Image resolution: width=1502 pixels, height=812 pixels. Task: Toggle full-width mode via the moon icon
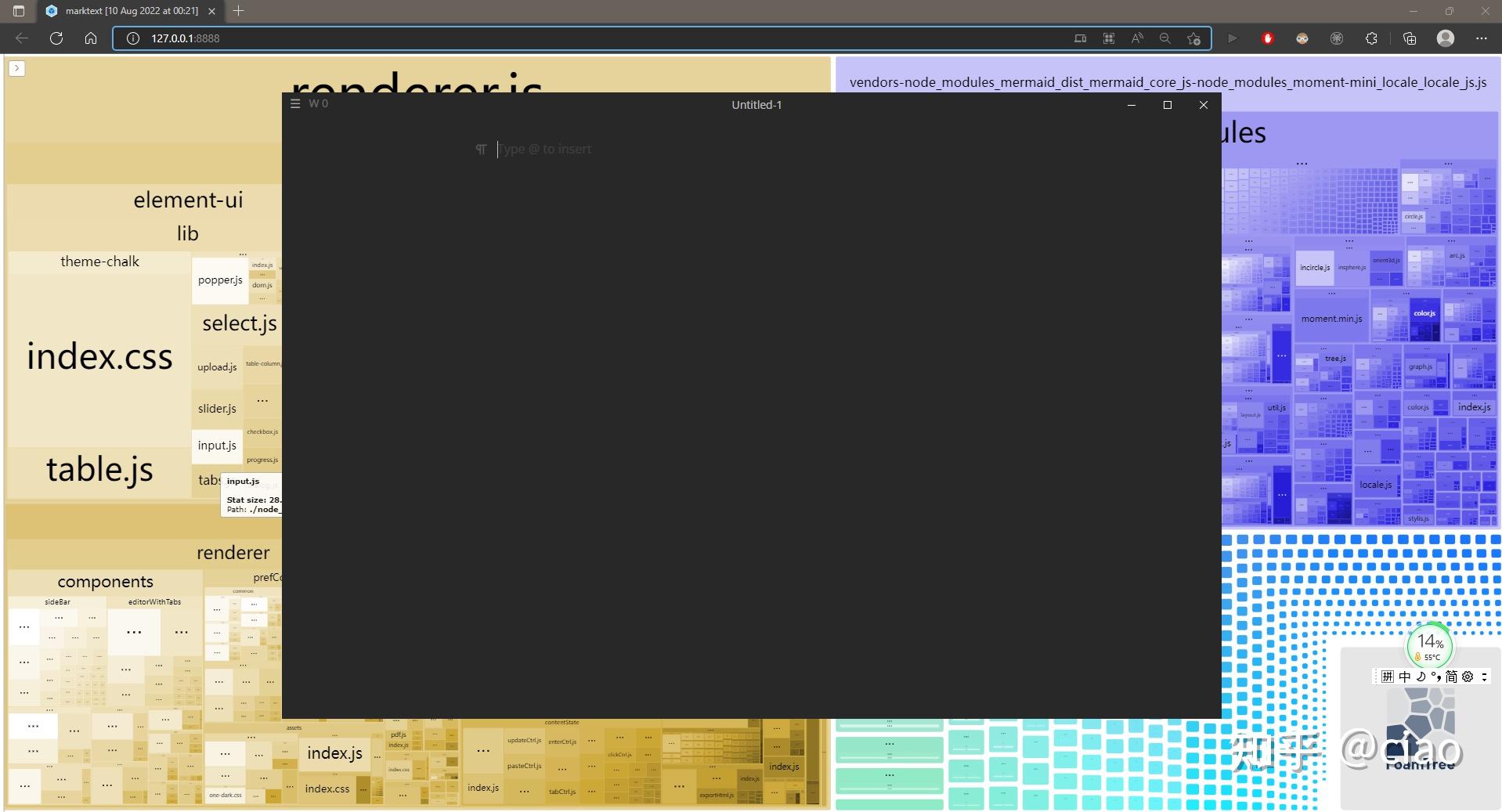pos(1421,677)
